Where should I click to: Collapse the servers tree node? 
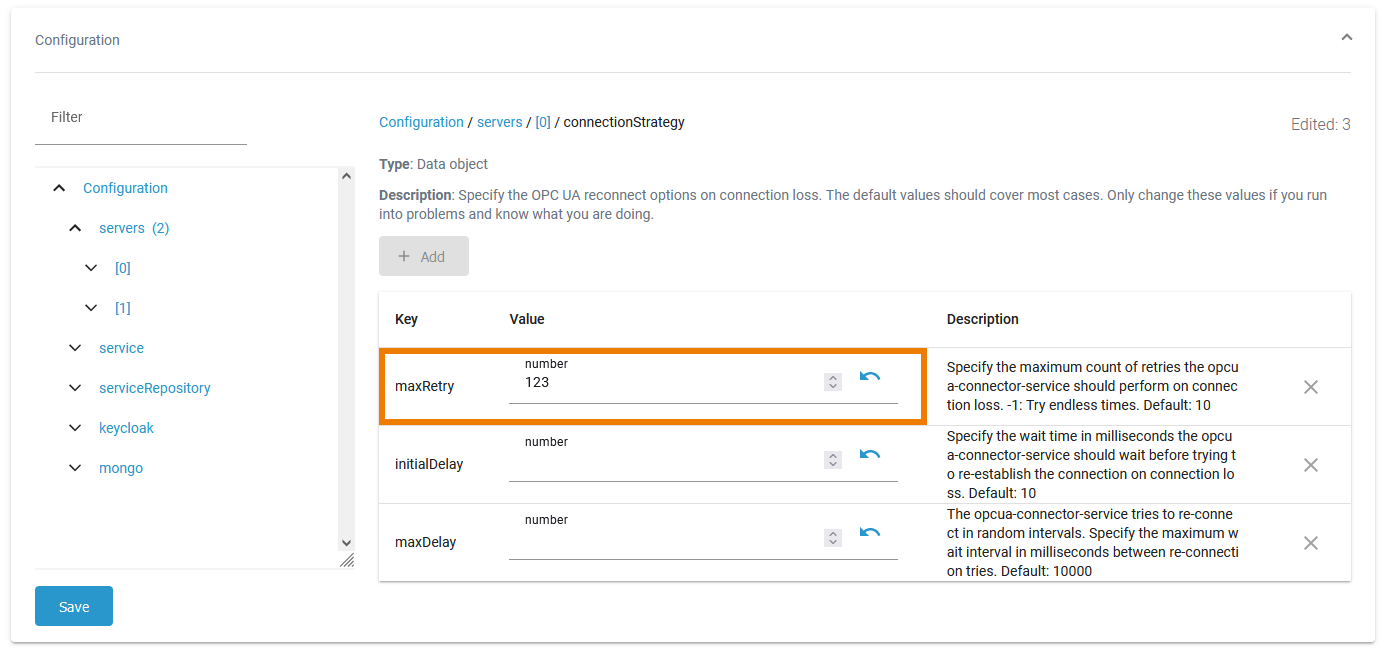point(75,228)
